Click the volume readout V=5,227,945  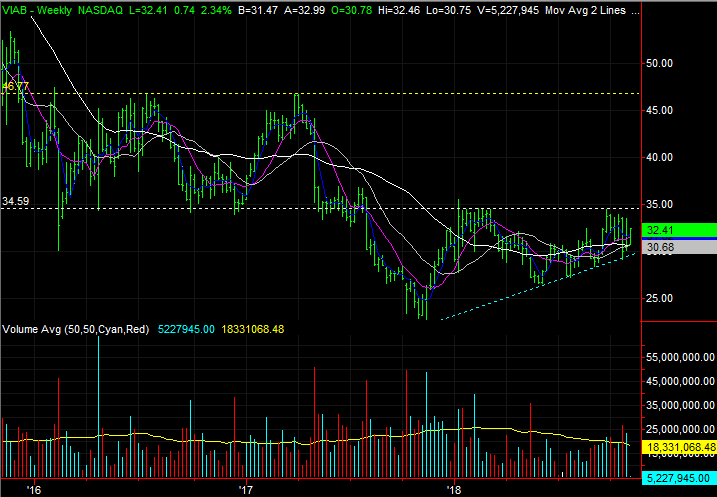point(508,10)
